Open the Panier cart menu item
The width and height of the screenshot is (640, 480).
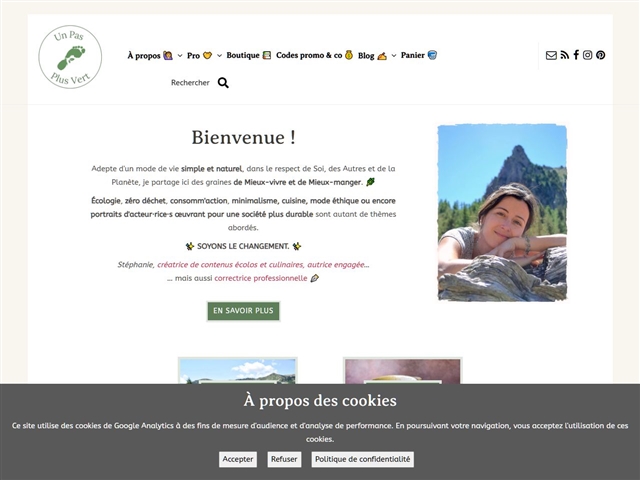click(419, 55)
